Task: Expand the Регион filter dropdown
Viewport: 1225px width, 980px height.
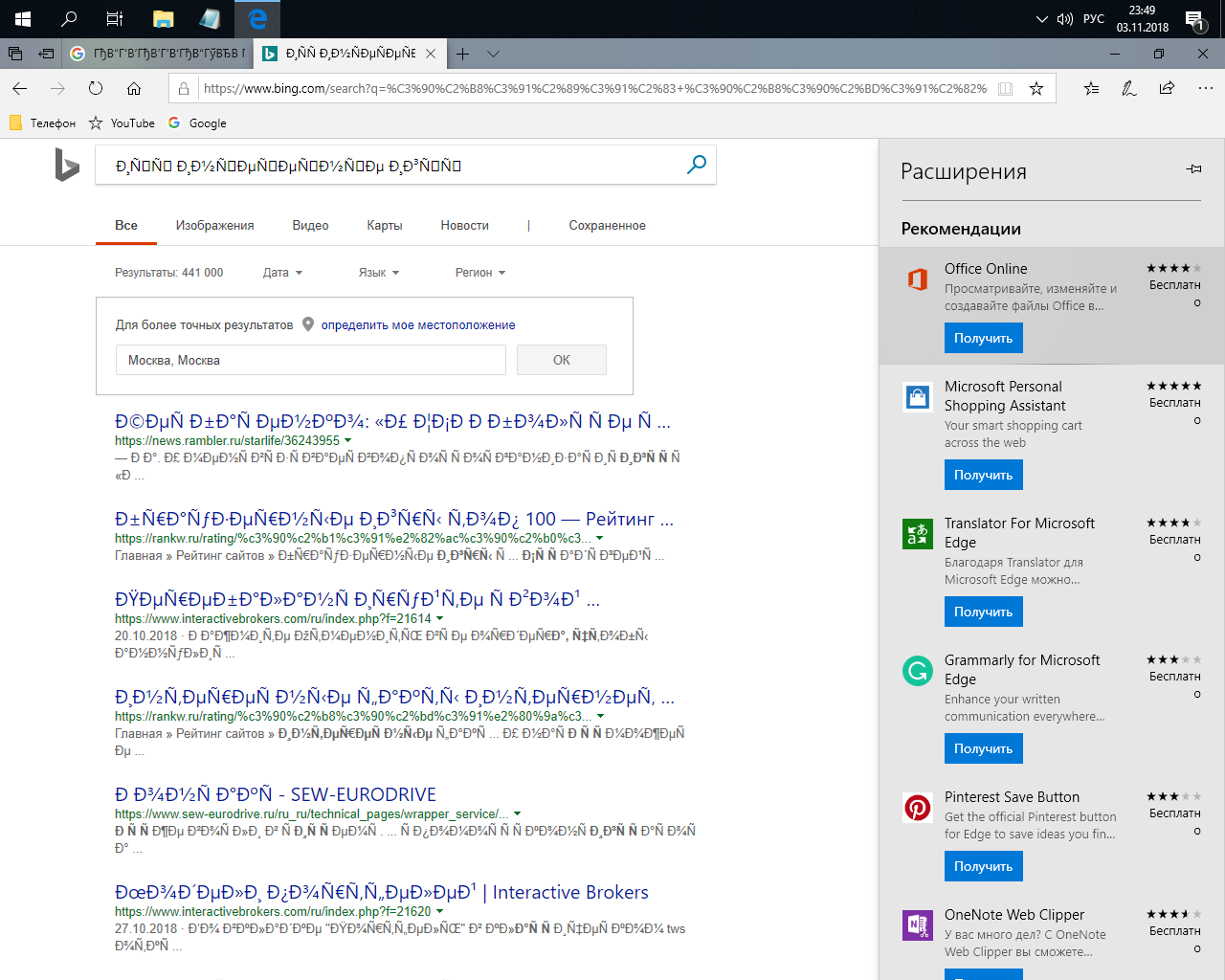Action: point(480,273)
